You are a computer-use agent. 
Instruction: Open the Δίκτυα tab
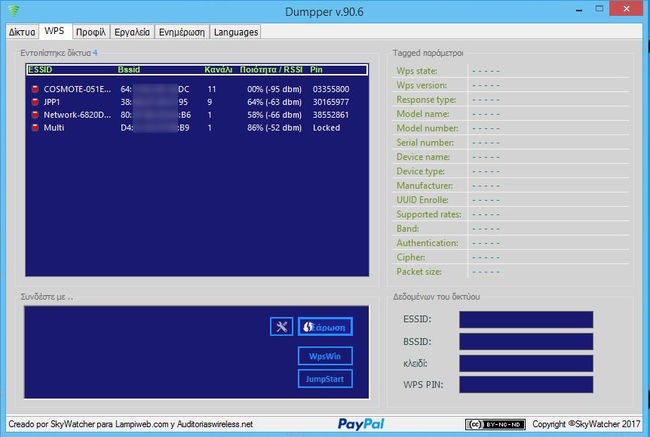pyautogui.click(x=22, y=32)
